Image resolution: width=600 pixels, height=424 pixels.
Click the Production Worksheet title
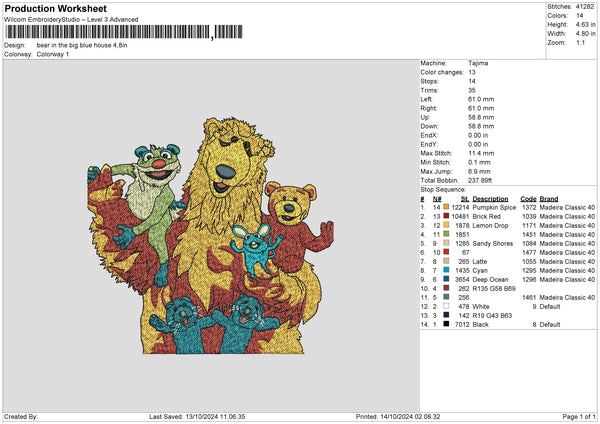coord(55,8)
